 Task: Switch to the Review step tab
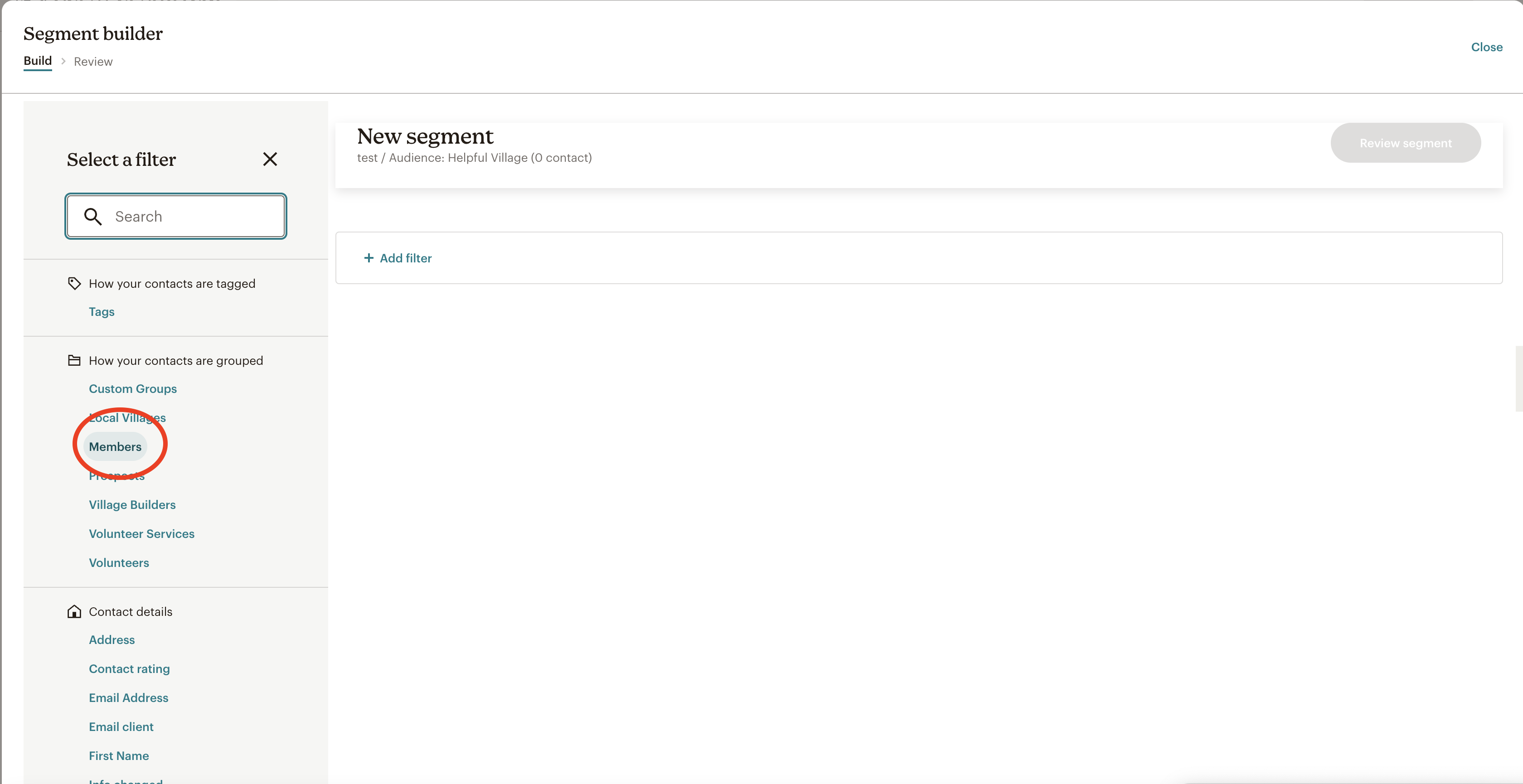pos(93,62)
